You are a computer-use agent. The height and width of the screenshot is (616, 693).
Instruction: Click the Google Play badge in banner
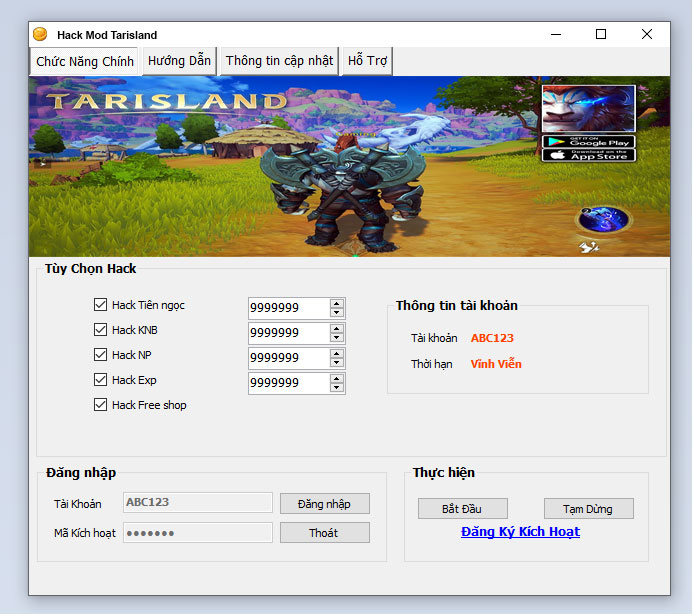coord(589,142)
